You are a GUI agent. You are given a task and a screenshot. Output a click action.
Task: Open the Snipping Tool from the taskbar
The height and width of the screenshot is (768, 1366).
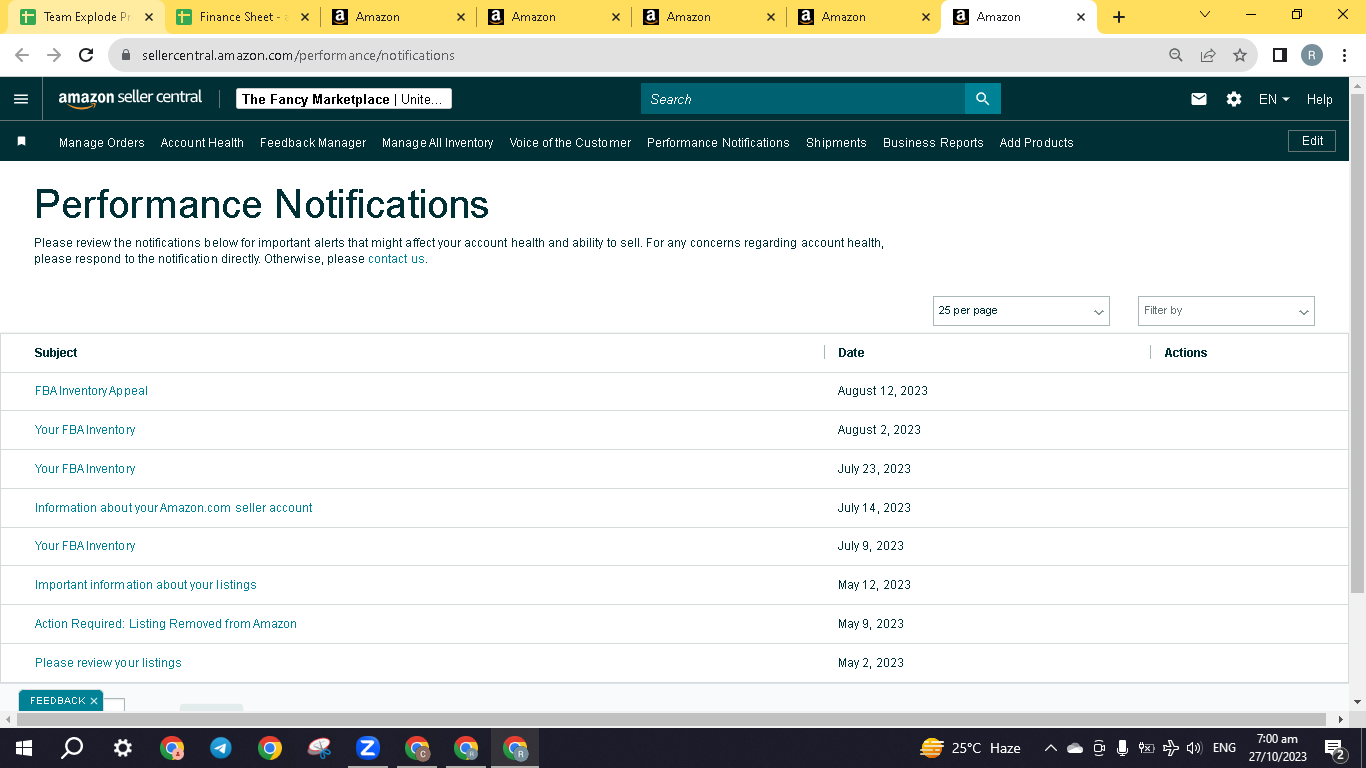point(319,748)
